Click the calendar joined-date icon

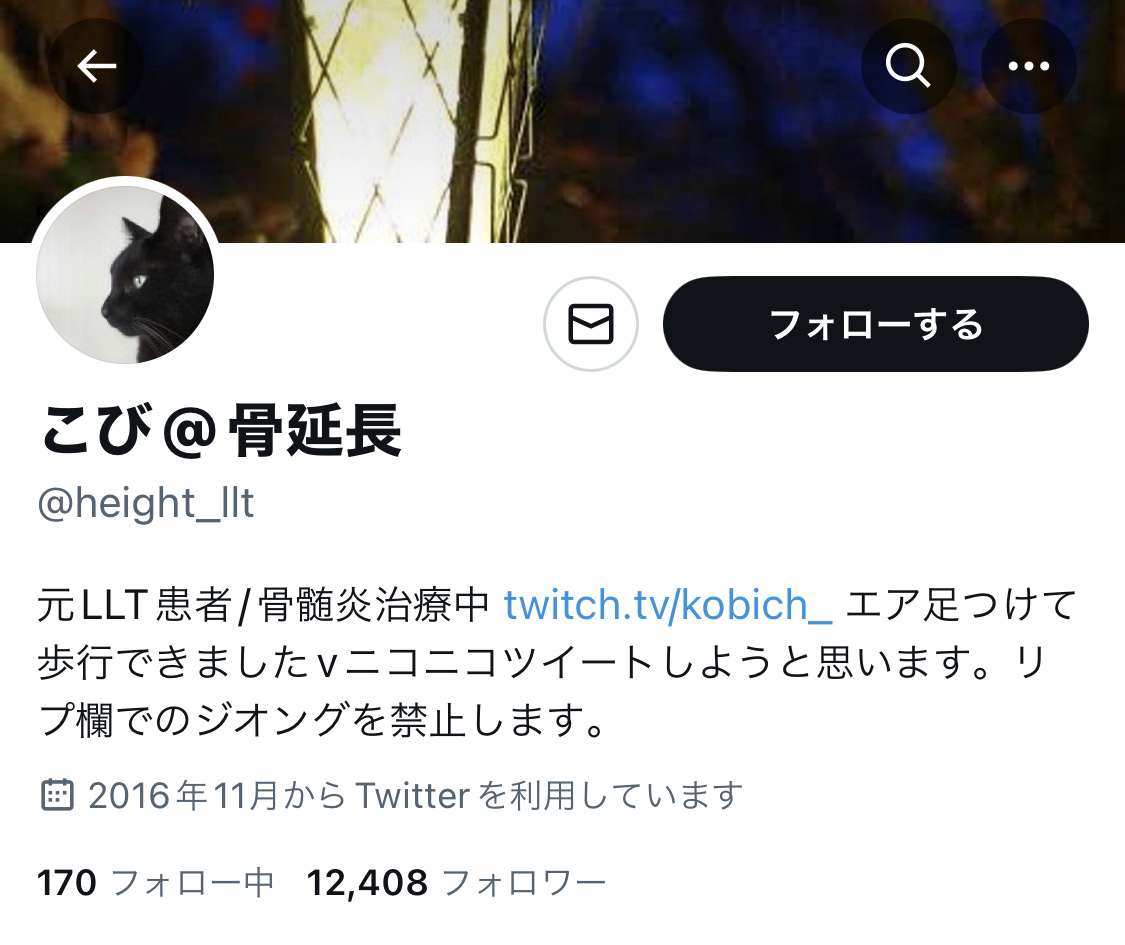click(x=57, y=795)
